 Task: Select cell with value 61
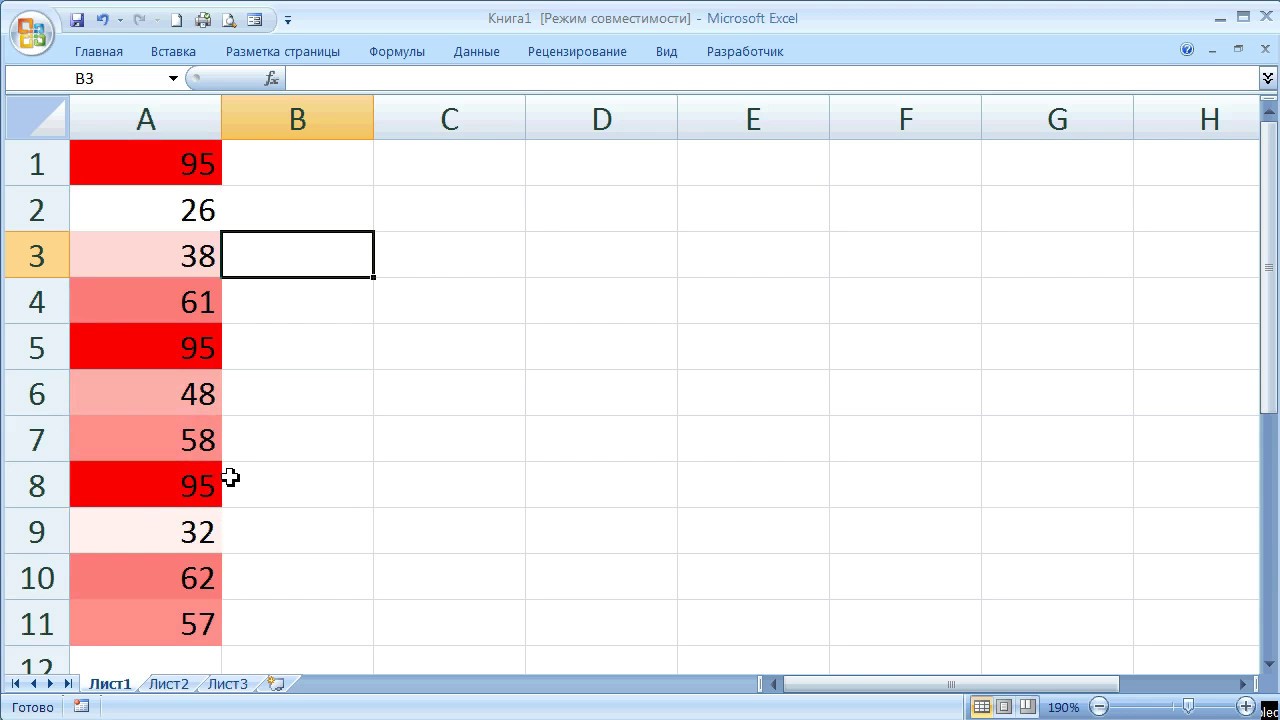[146, 301]
